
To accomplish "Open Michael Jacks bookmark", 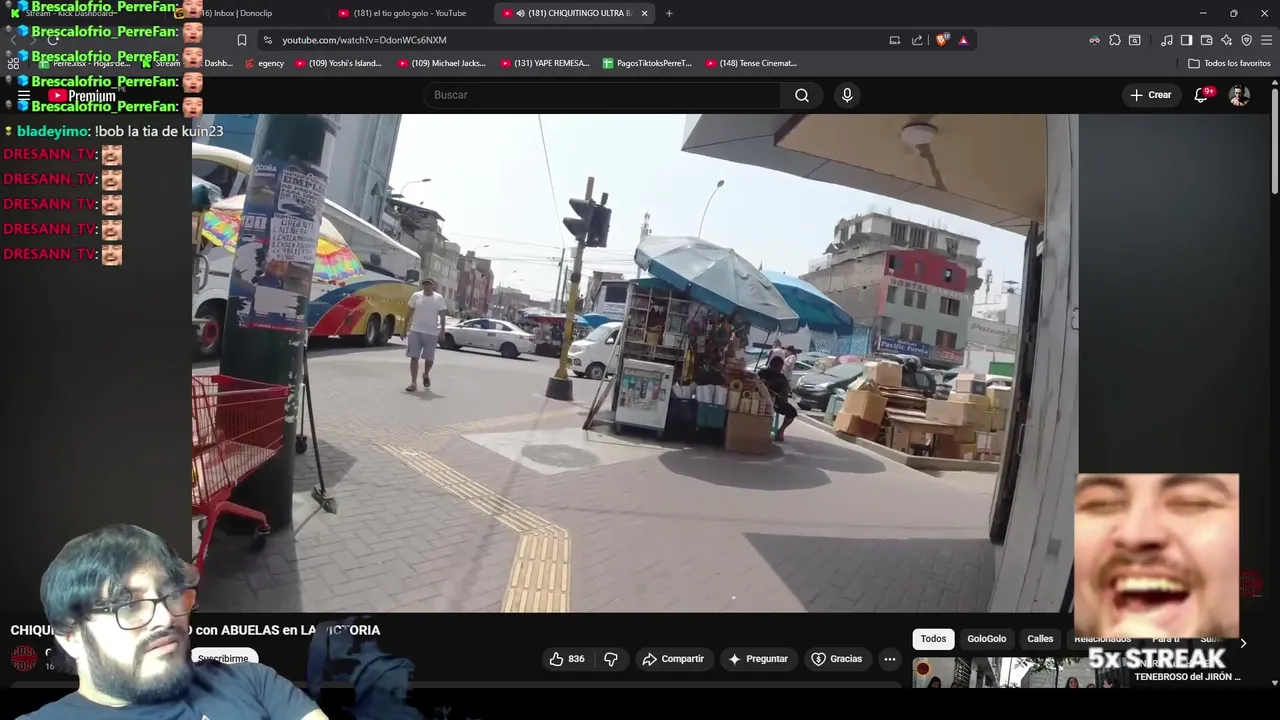I will coord(441,63).
